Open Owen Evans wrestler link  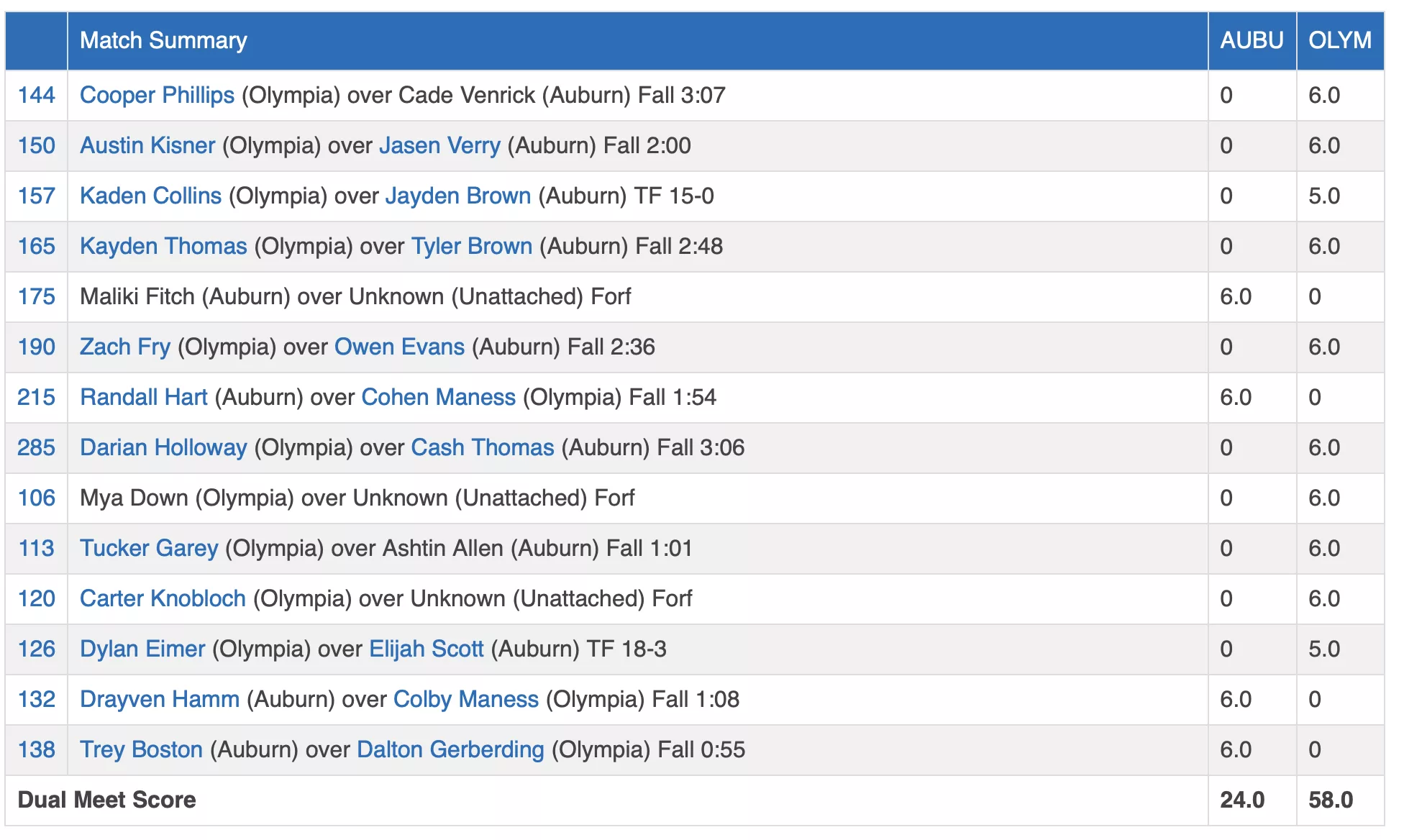pos(400,347)
